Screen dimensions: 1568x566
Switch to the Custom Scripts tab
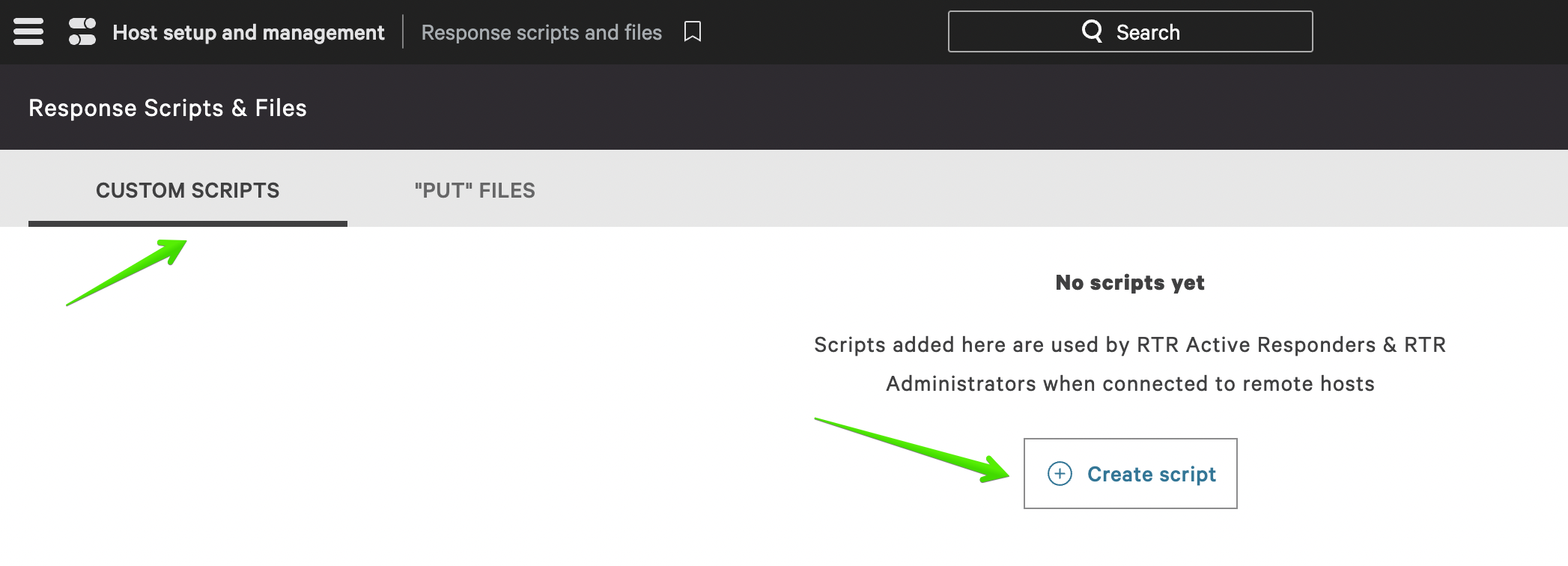187,190
